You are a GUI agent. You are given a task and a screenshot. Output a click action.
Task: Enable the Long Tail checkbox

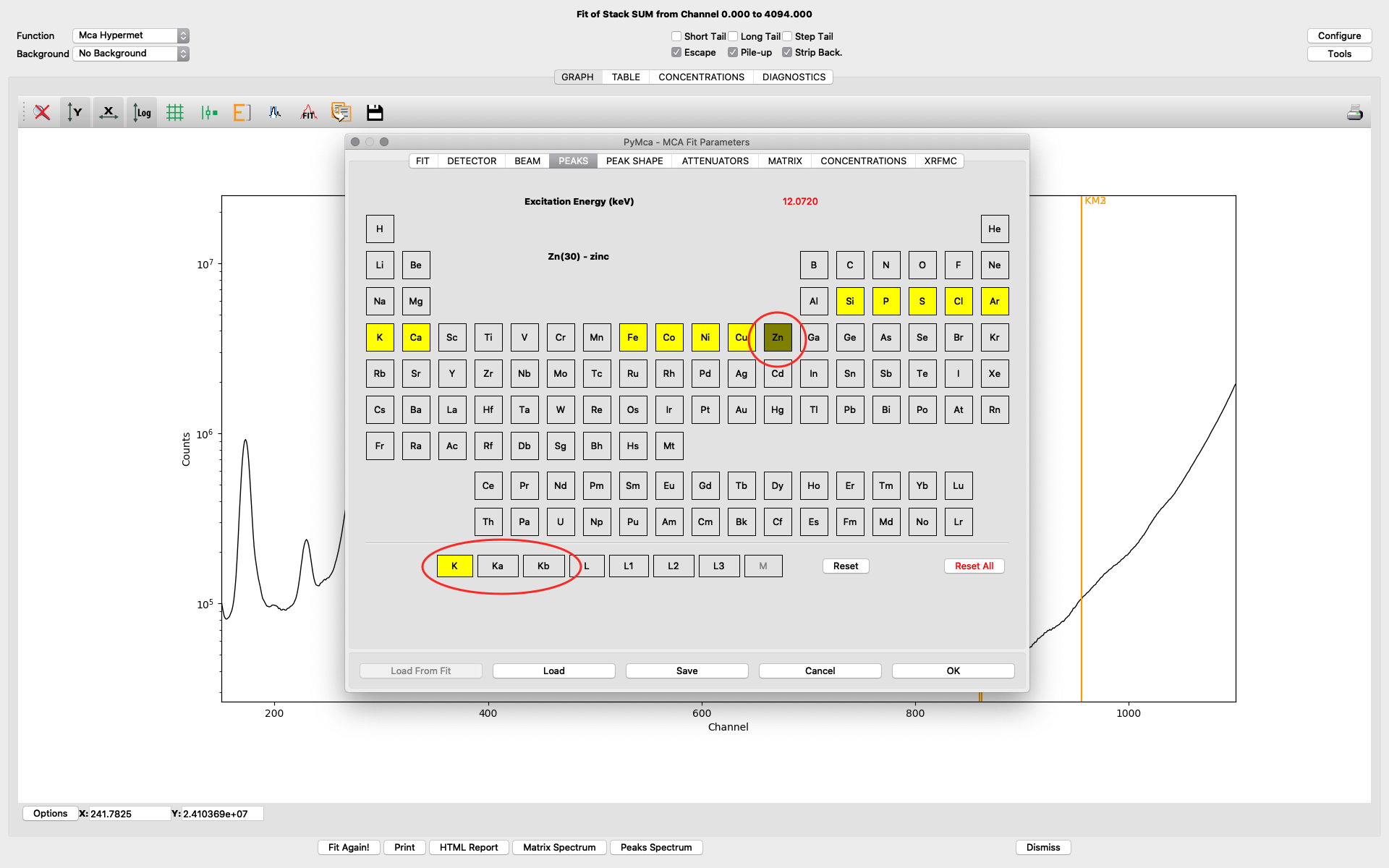click(733, 36)
